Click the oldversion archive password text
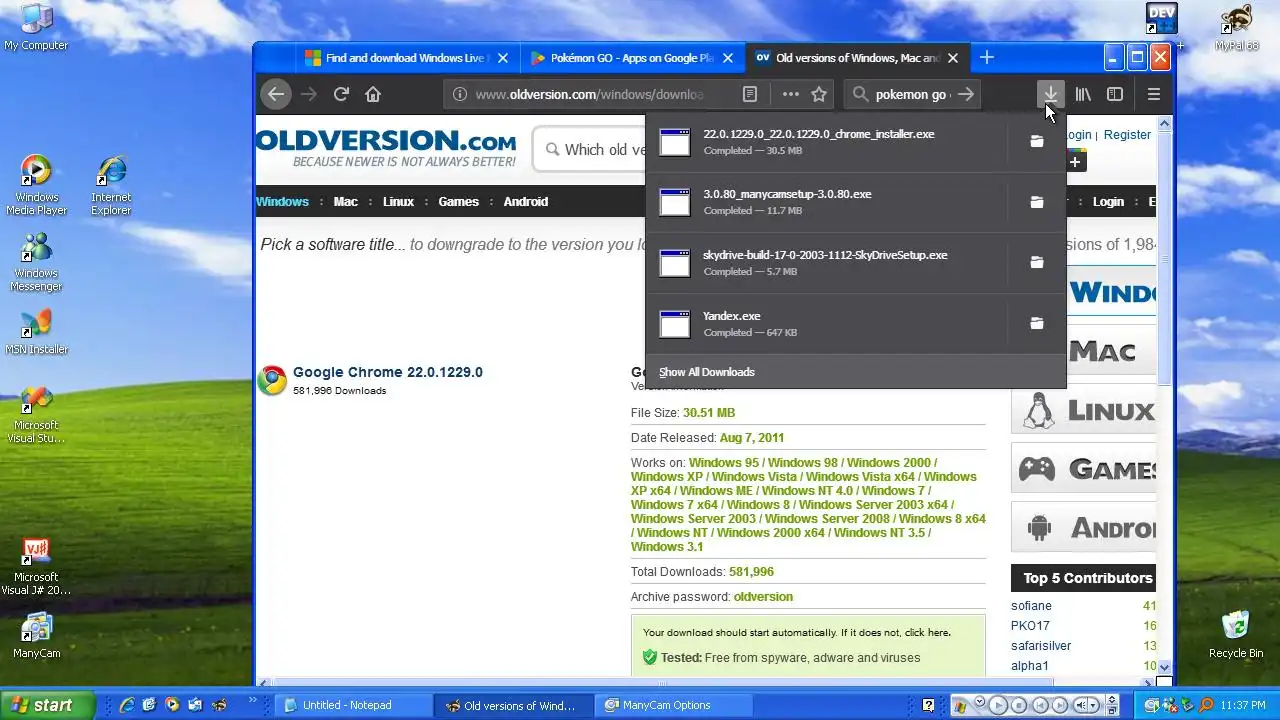This screenshot has height=720, width=1280. [763, 597]
